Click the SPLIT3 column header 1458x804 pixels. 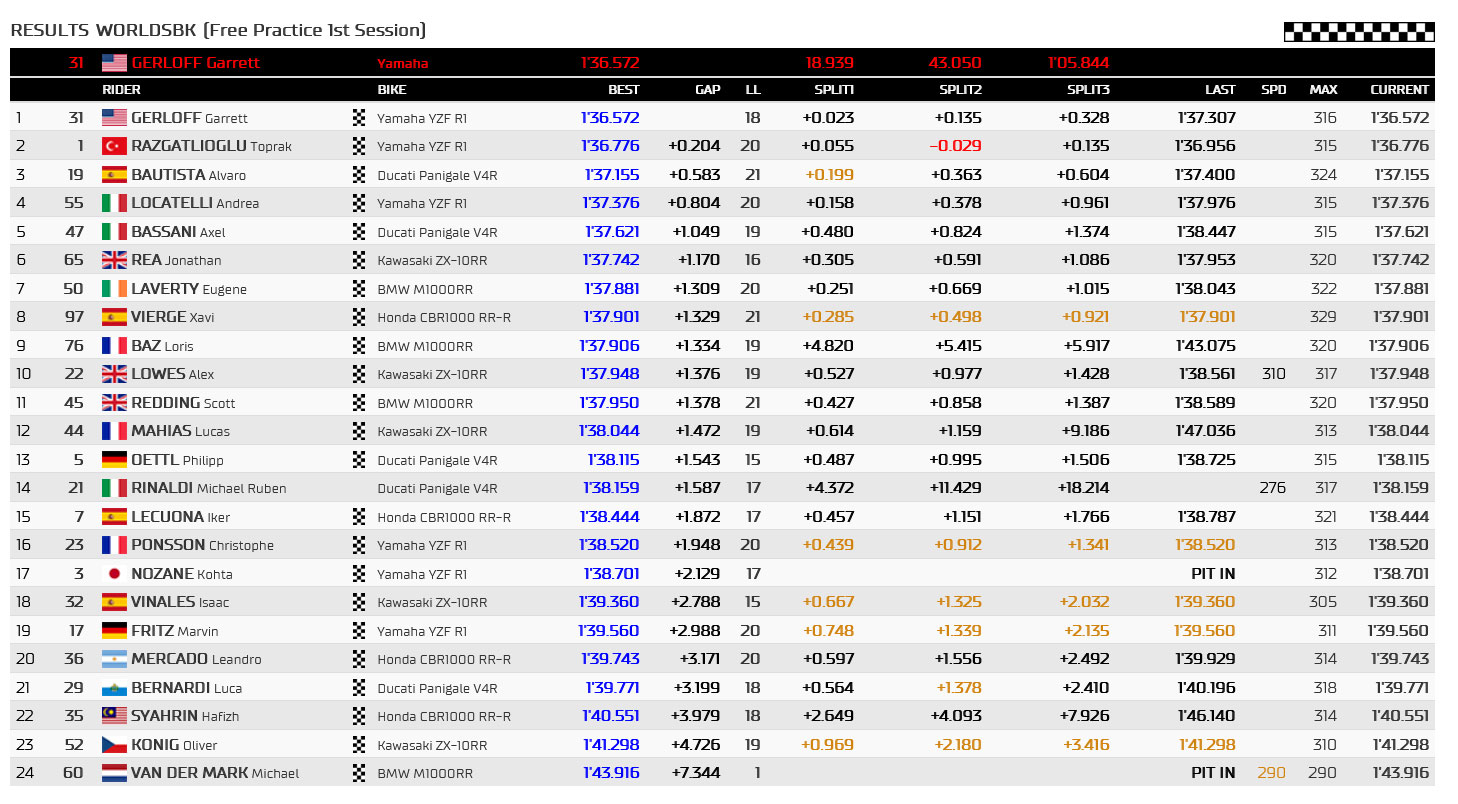(1088, 90)
